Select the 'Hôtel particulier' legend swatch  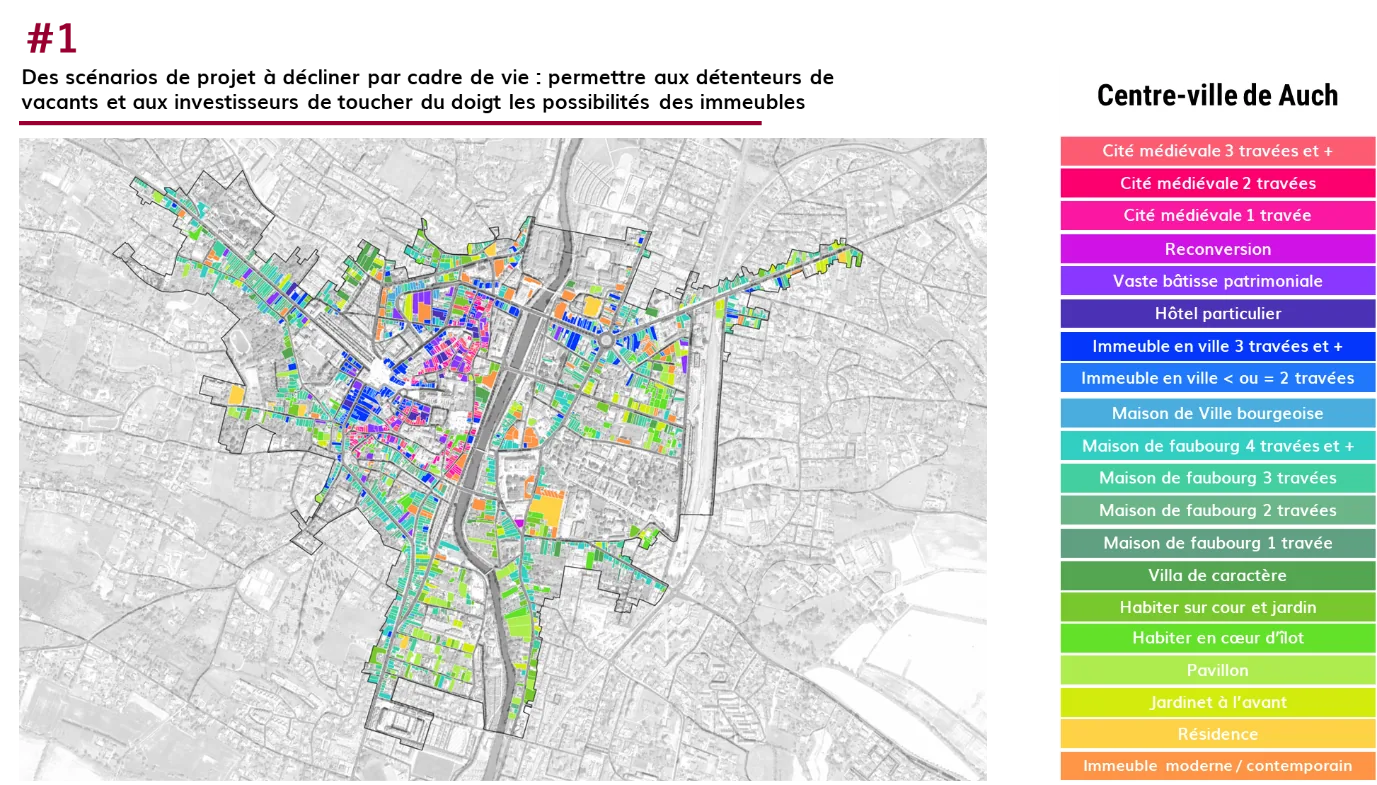[x=1217, y=314]
